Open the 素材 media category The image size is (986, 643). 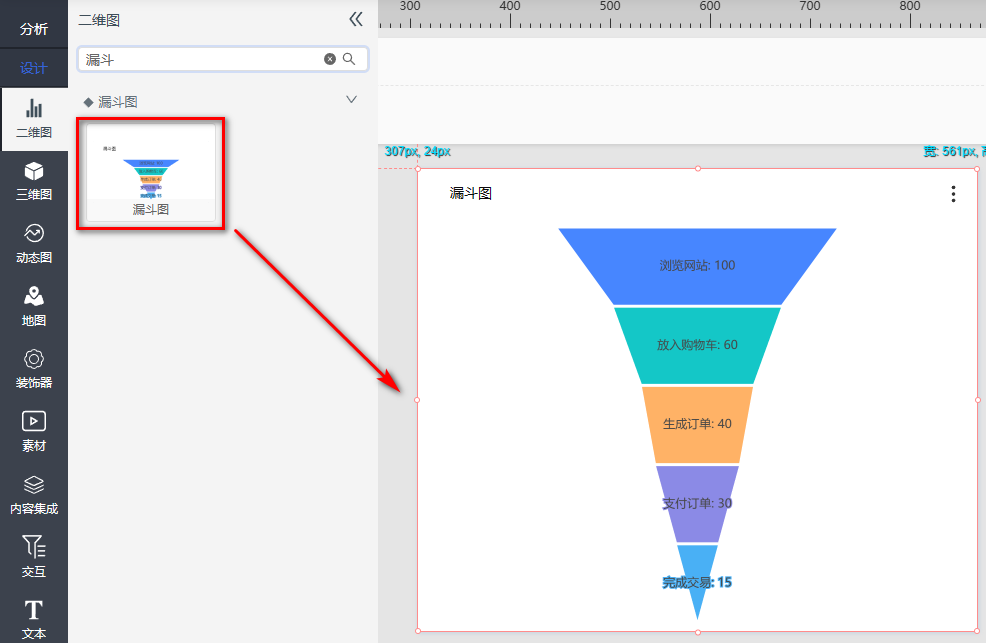point(34,432)
